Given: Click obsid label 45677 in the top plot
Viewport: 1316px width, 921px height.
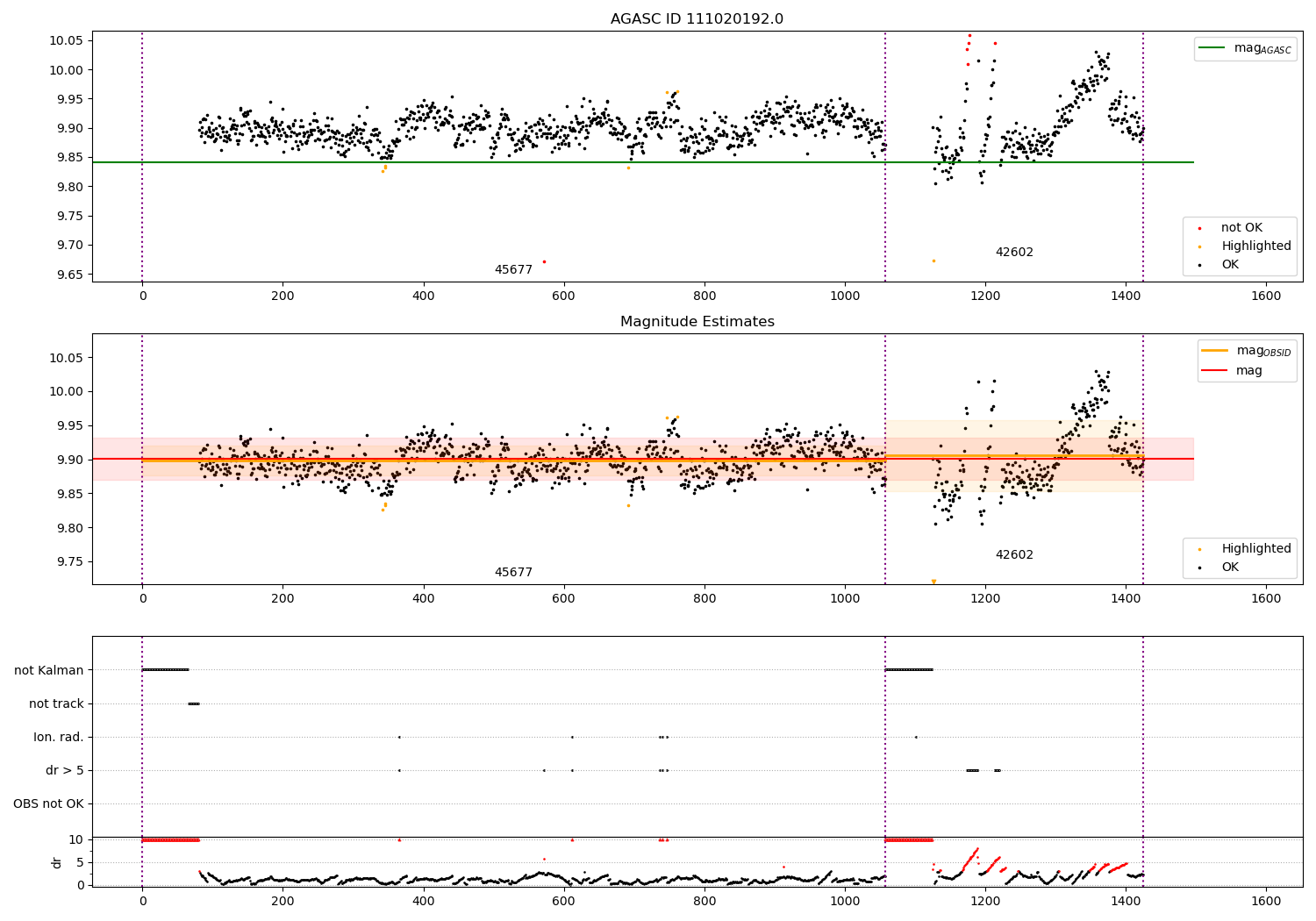Looking at the screenshot, I should point(513,270).
